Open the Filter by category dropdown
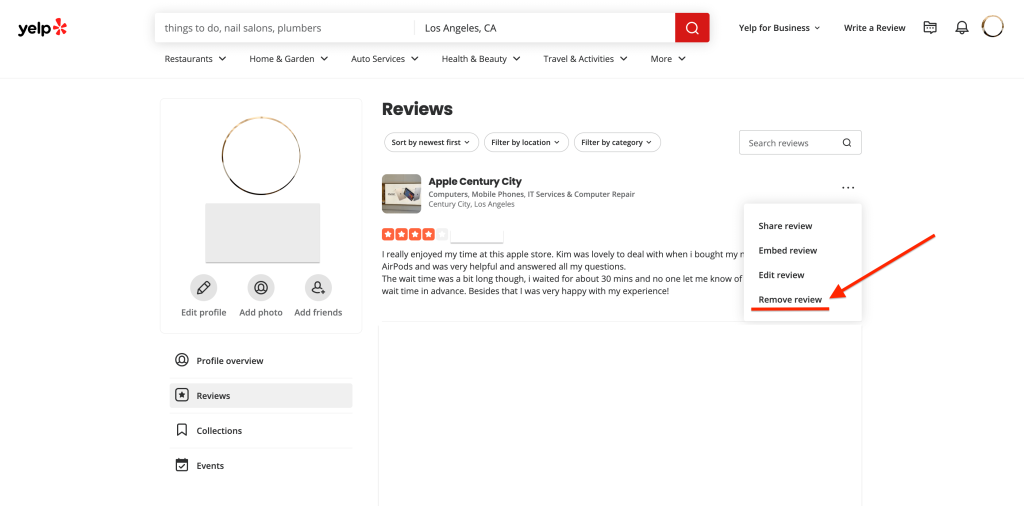The image size is (1024, 506). (x=616, y=143)
